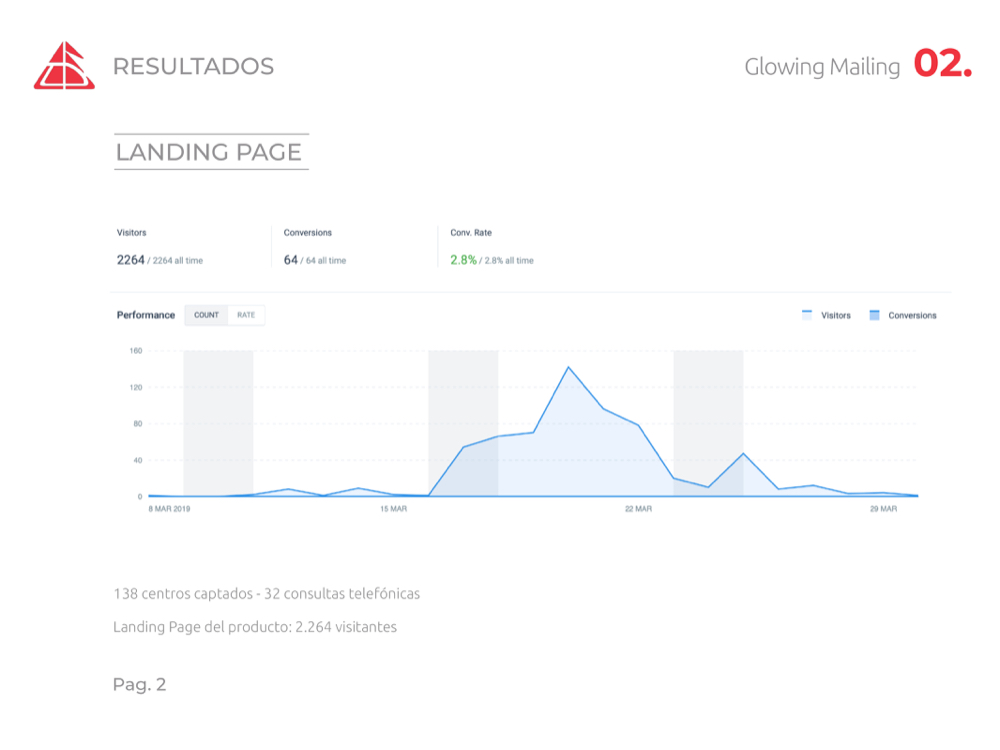This screenshot has width=1000, height=750.
Task: Click the 2264 visitors value
Action: click(130, 260)
